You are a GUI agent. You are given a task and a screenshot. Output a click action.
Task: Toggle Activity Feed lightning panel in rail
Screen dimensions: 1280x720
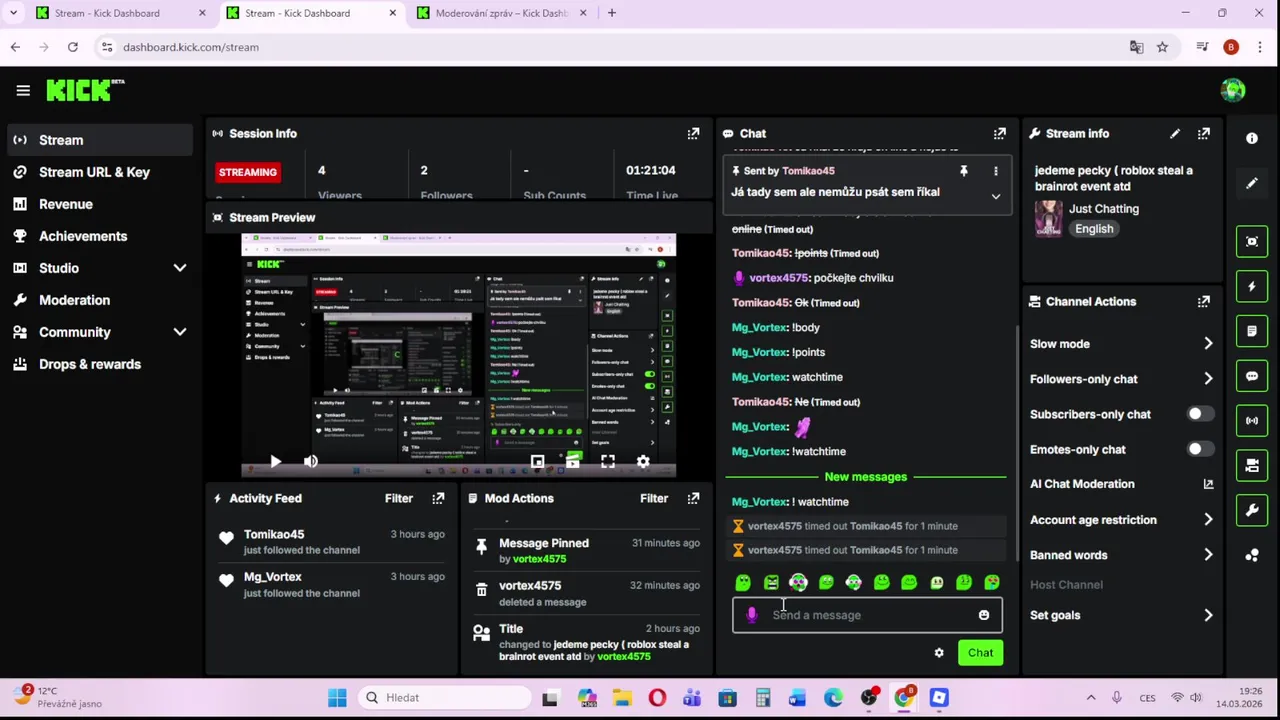click(1252, 286)
